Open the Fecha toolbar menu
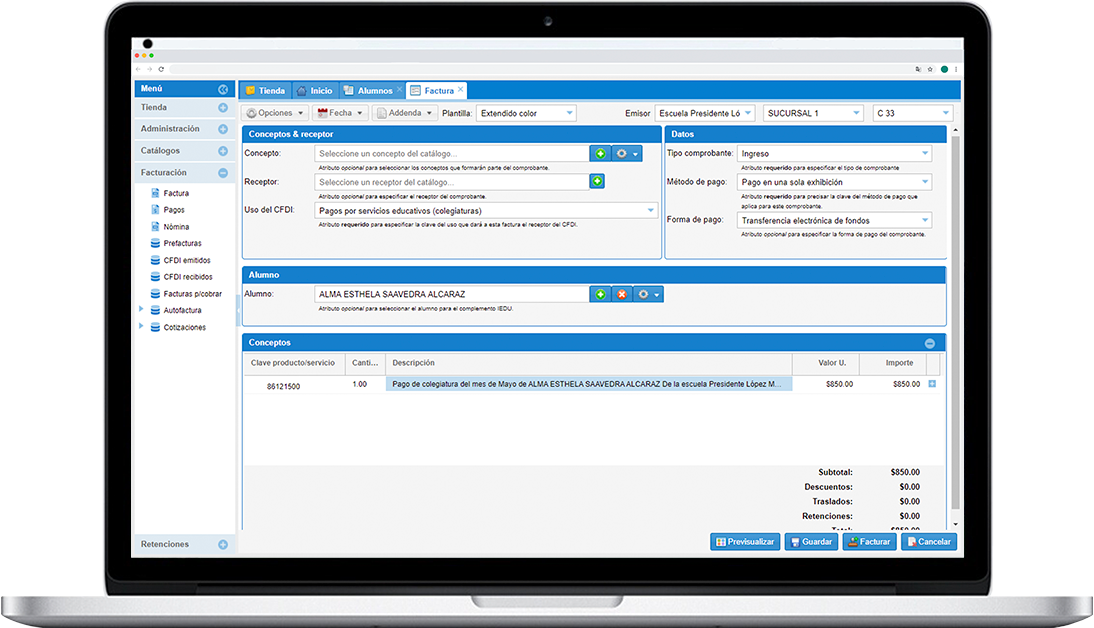This screenshot has width=1094, height=628. 340,113
